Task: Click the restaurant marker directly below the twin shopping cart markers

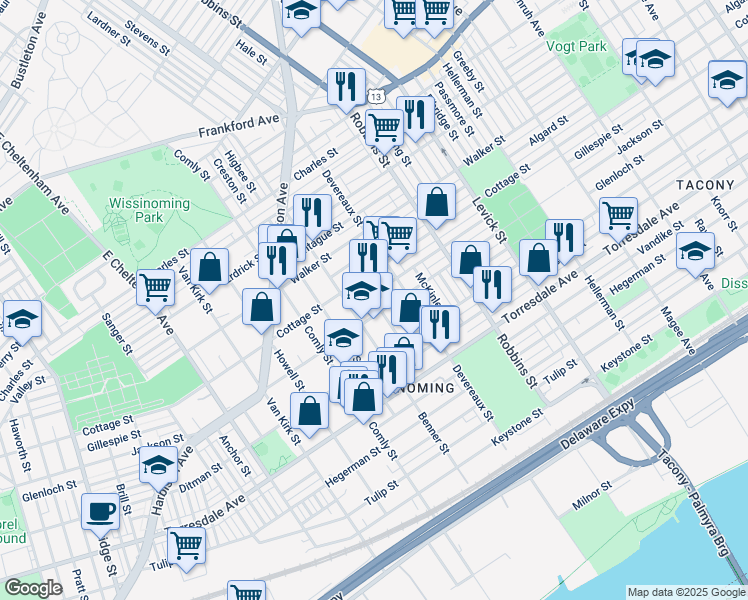Action: pyautogui.click(x=368, y=259)
